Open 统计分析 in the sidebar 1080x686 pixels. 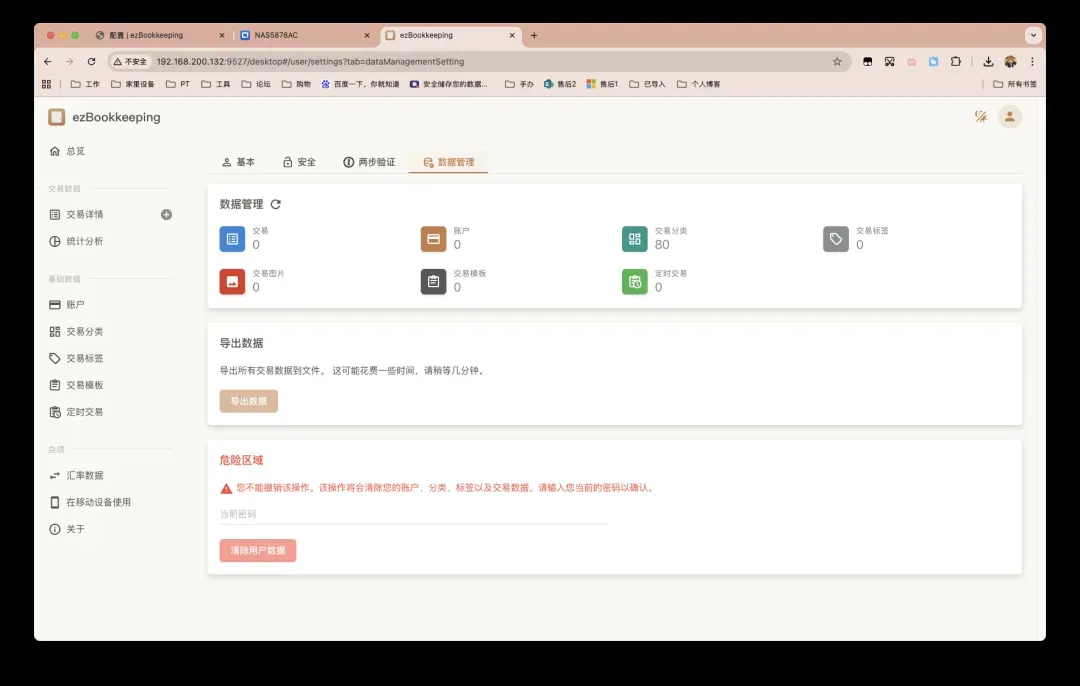point(84,241)
